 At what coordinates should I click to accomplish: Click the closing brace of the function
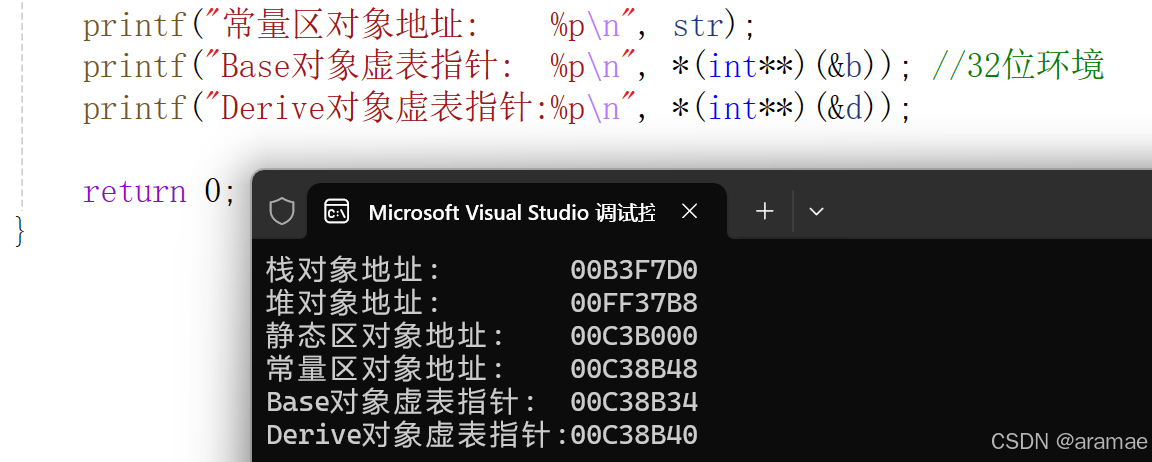[x=21, y=231]
